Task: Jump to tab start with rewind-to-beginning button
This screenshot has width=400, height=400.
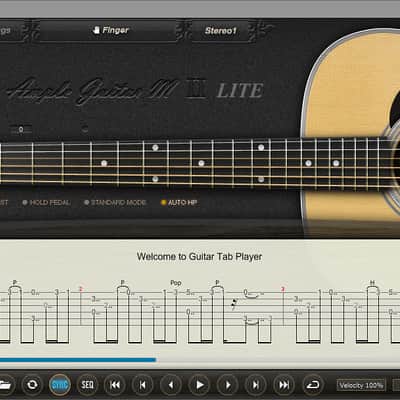Action: tap(115, 385)
